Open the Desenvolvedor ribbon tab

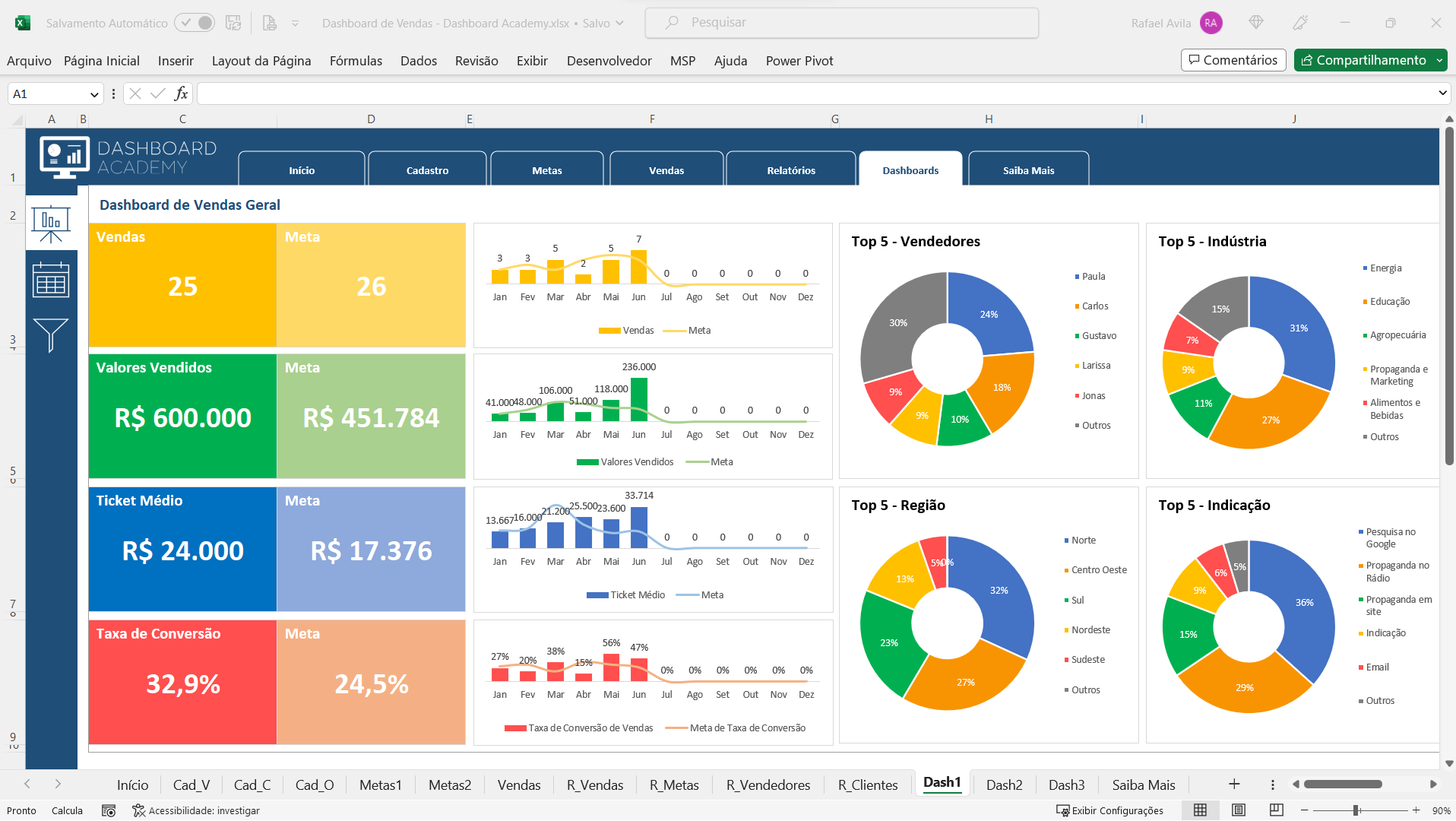tap(609, 61)
